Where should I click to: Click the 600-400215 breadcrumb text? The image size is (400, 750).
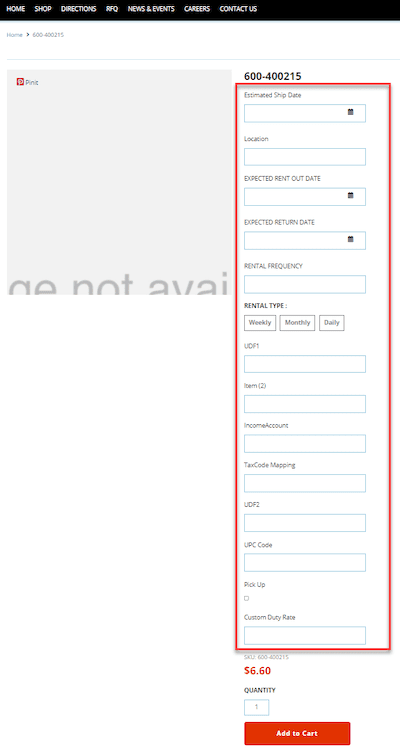48,35
